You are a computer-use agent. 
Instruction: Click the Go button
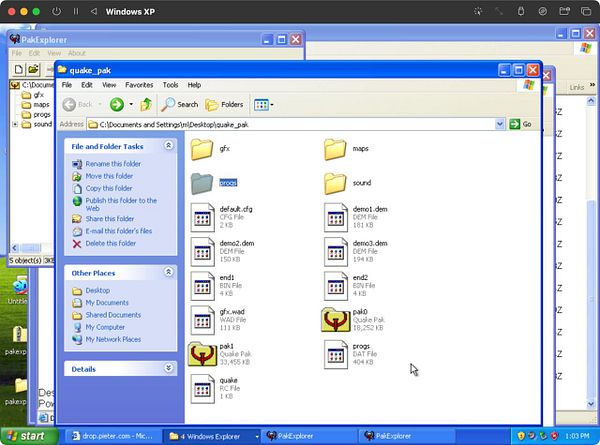tap(520, 124)
